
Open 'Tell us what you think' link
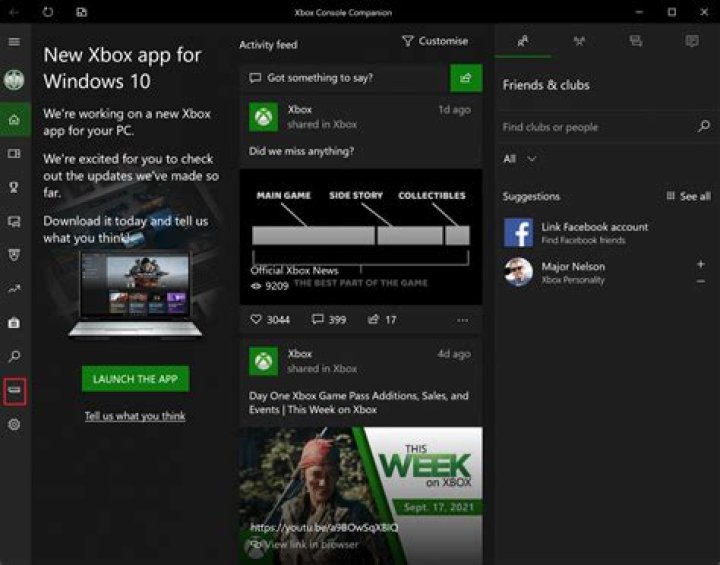click(x=135, y=416)
